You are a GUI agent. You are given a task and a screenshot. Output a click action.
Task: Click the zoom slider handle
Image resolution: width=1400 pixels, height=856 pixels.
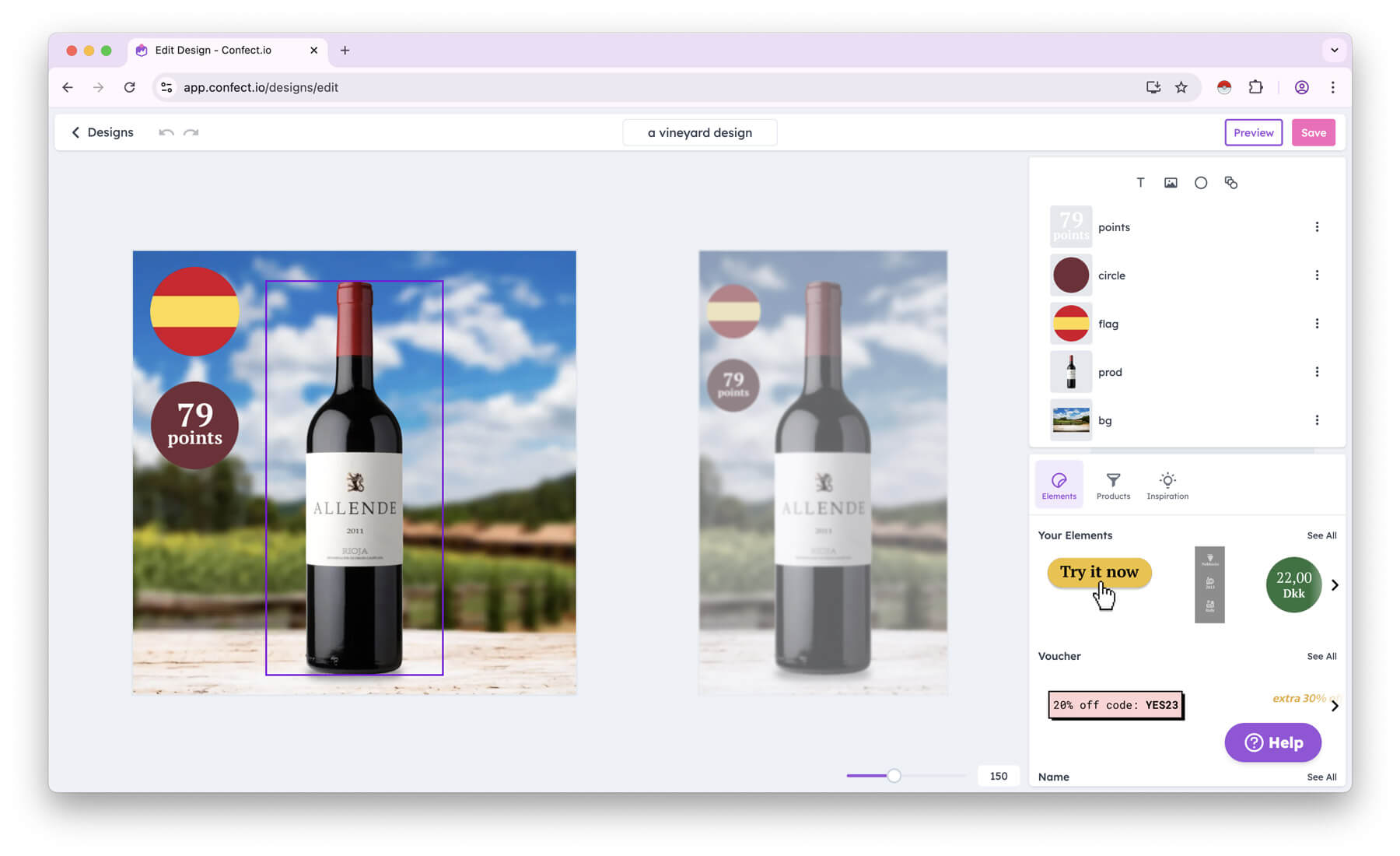coord(894,775)
